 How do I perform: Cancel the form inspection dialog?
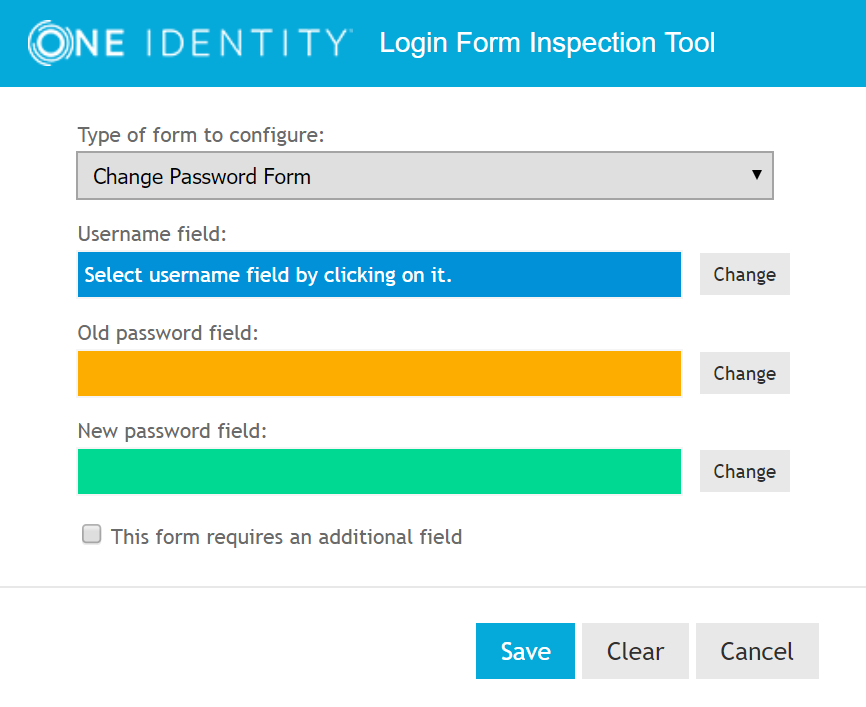[x=757, y=651]
